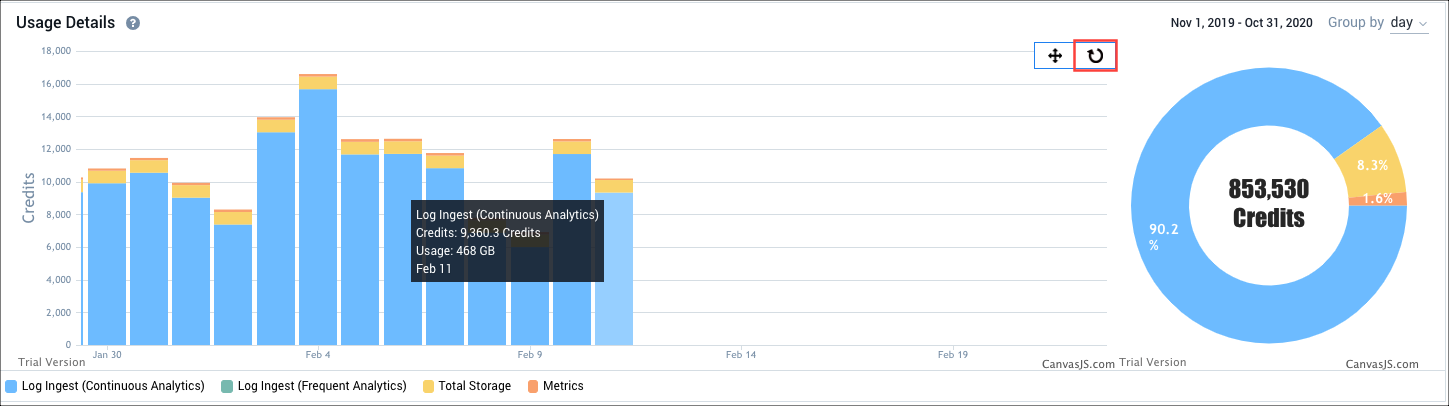Click the 1.6% orange donut slice

pos(1382,198)
